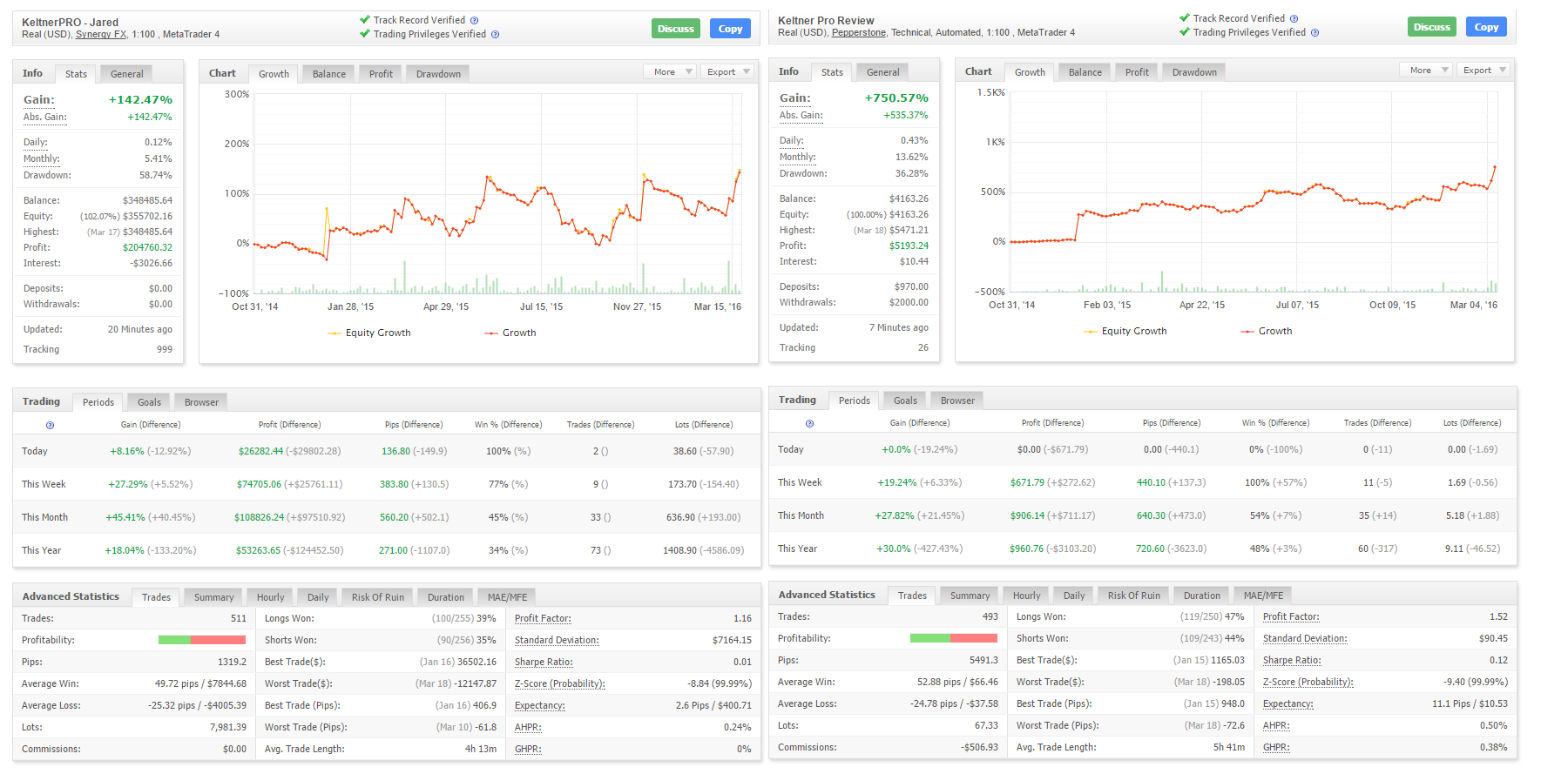Click GHPR link in KeltnerPRO - Jared statistics
The image size is (1568, 774).
[x=528, y=750]
